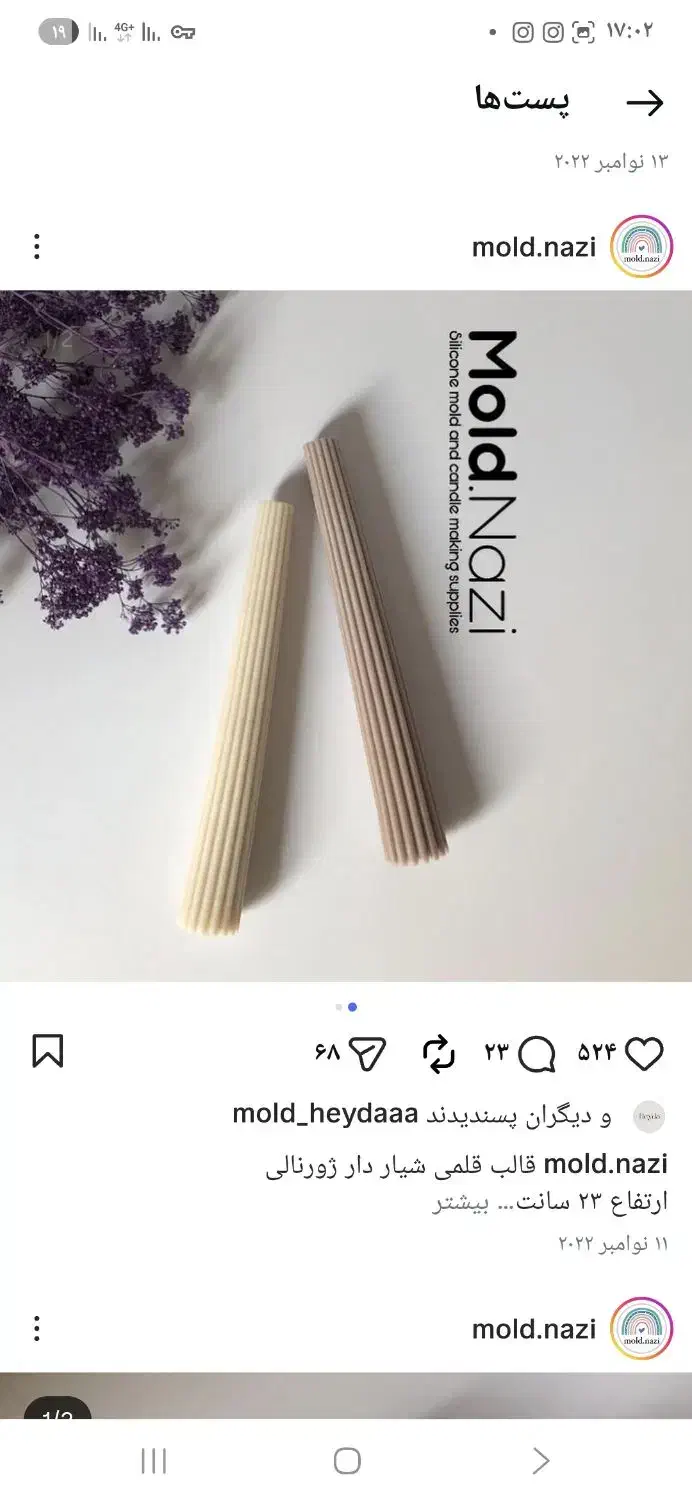The image size is (692, 1500).
Task: Tap the back arrow beside پست‌ها
Action: coord(645,102)
